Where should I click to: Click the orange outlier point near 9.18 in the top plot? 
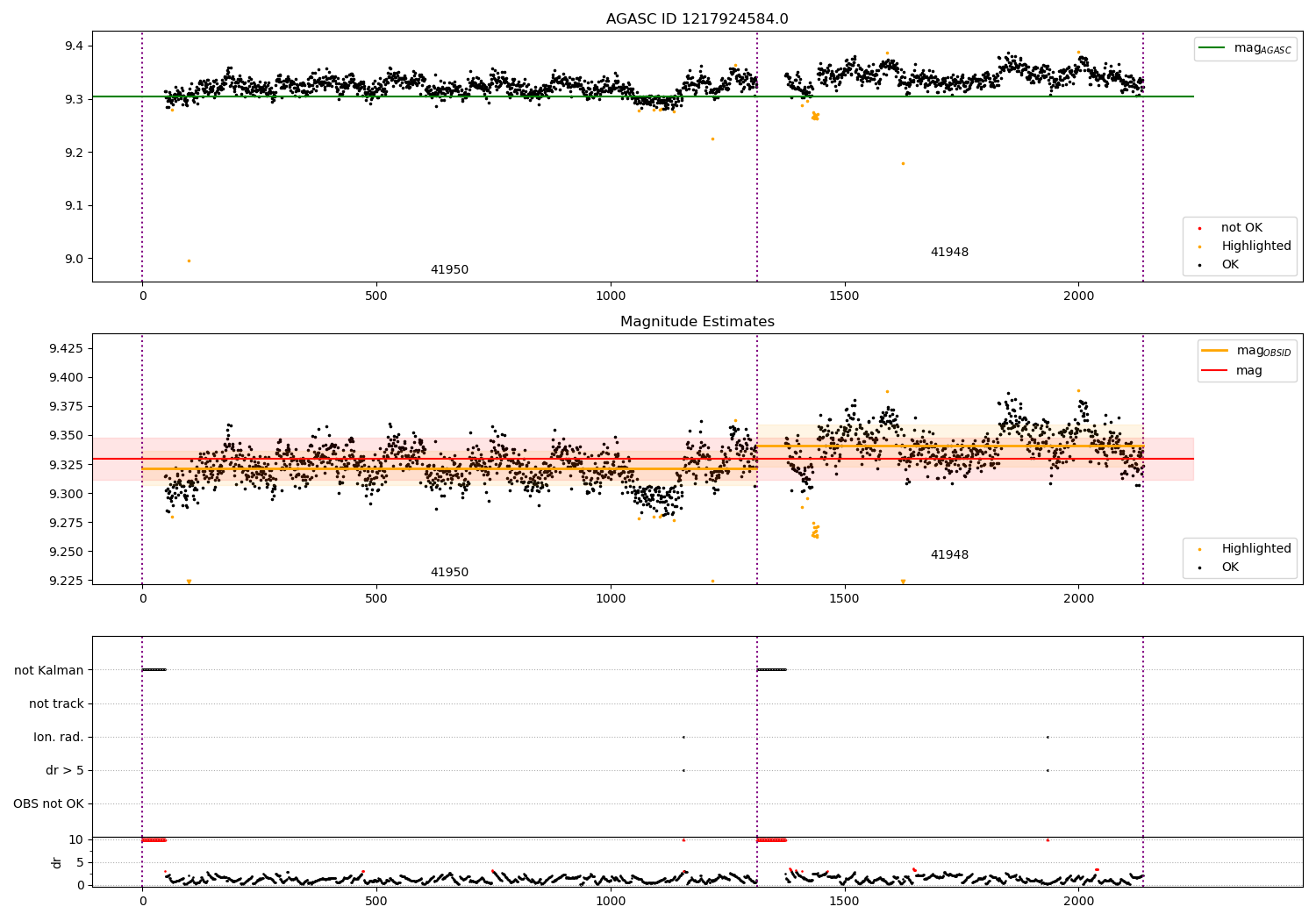pos(903,163)
